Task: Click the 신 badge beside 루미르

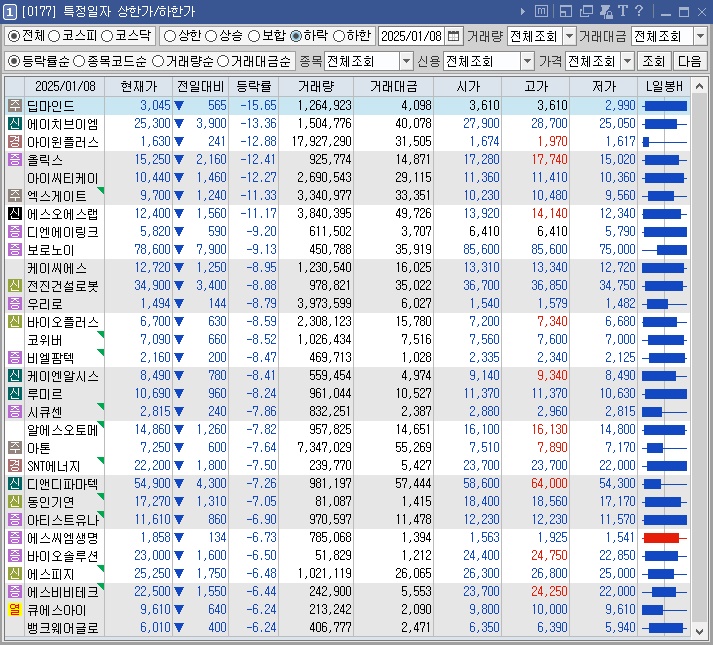Action: pos(15,393)
